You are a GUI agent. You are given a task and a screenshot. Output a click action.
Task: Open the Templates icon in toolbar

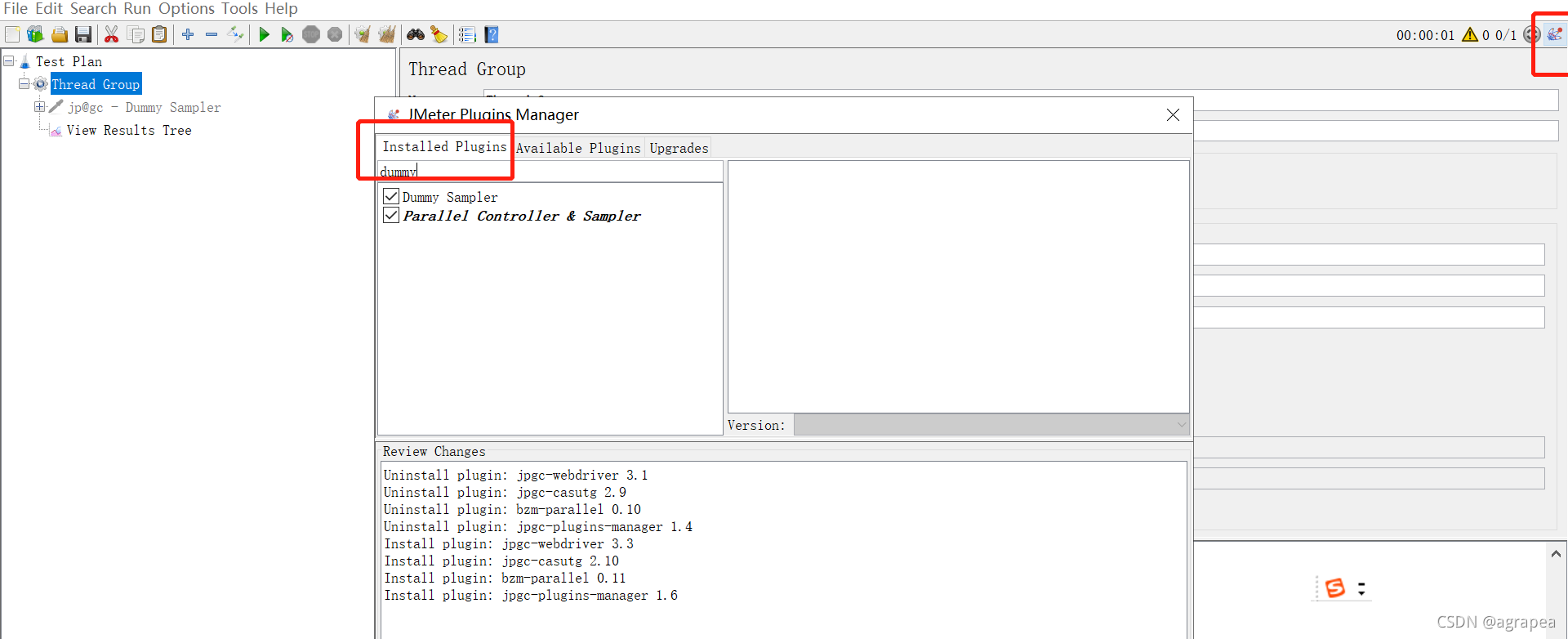click(35, 34)
